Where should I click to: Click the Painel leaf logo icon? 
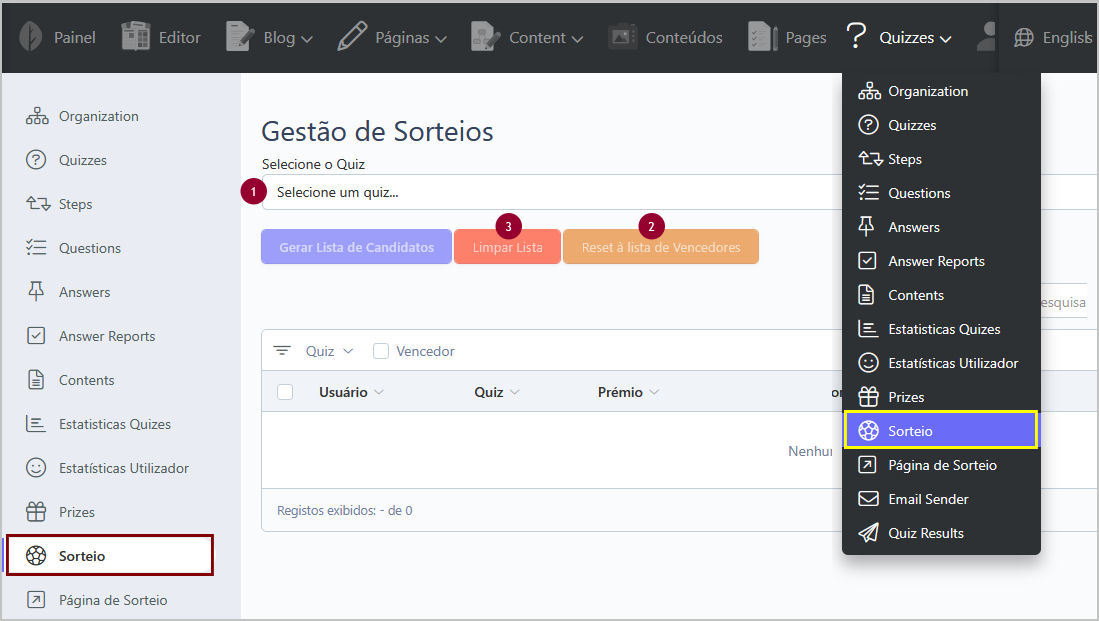[31, 36]
